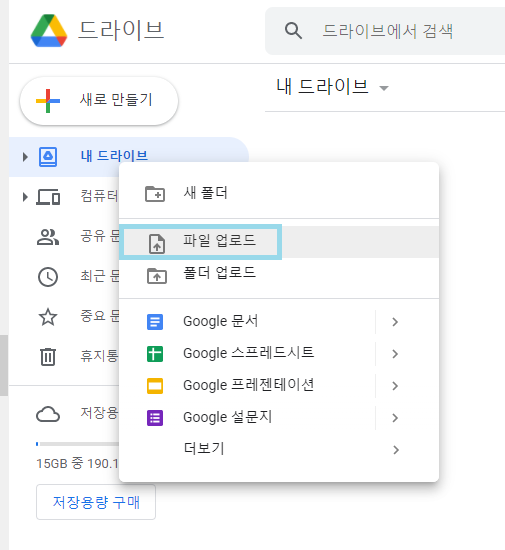Screen dimensions: 505x550
Task: Click the starred star icon
Action: 48,317
